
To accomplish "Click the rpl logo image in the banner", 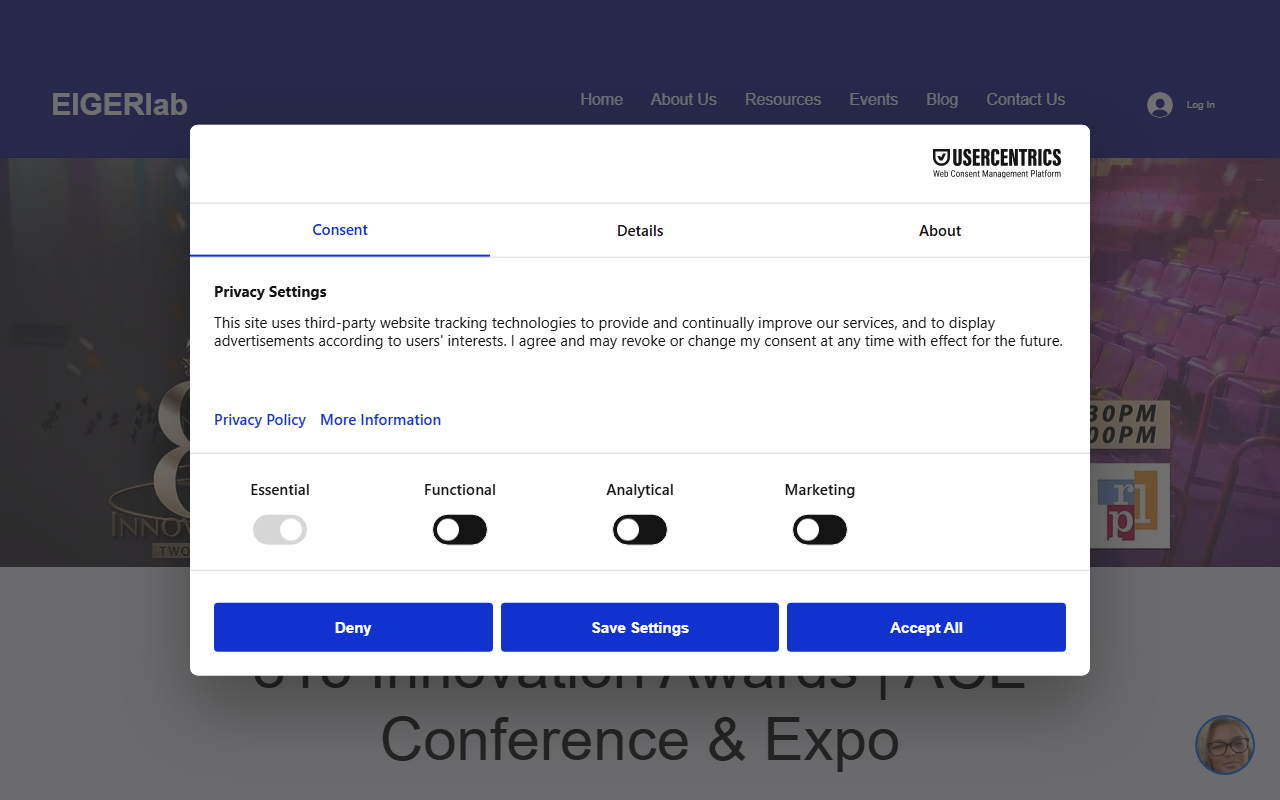I will (x=1132, y=506).
